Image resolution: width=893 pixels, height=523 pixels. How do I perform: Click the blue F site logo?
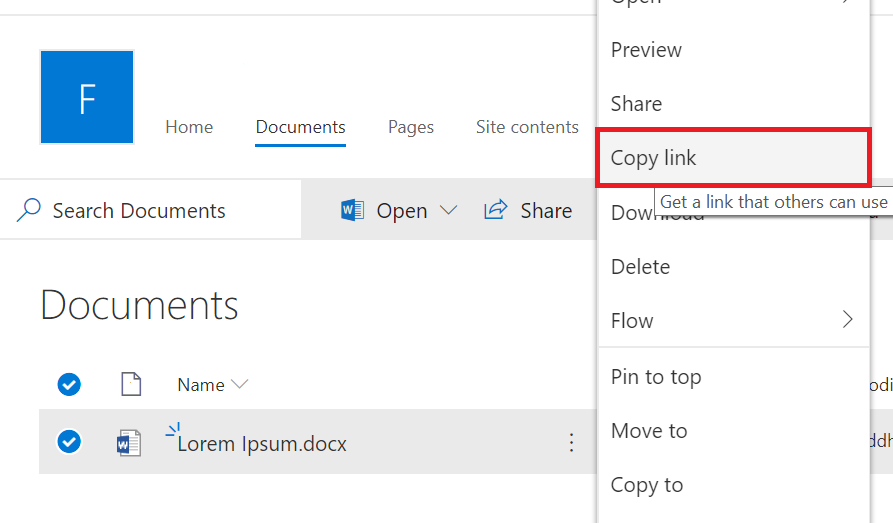click(x=87, y=97)
